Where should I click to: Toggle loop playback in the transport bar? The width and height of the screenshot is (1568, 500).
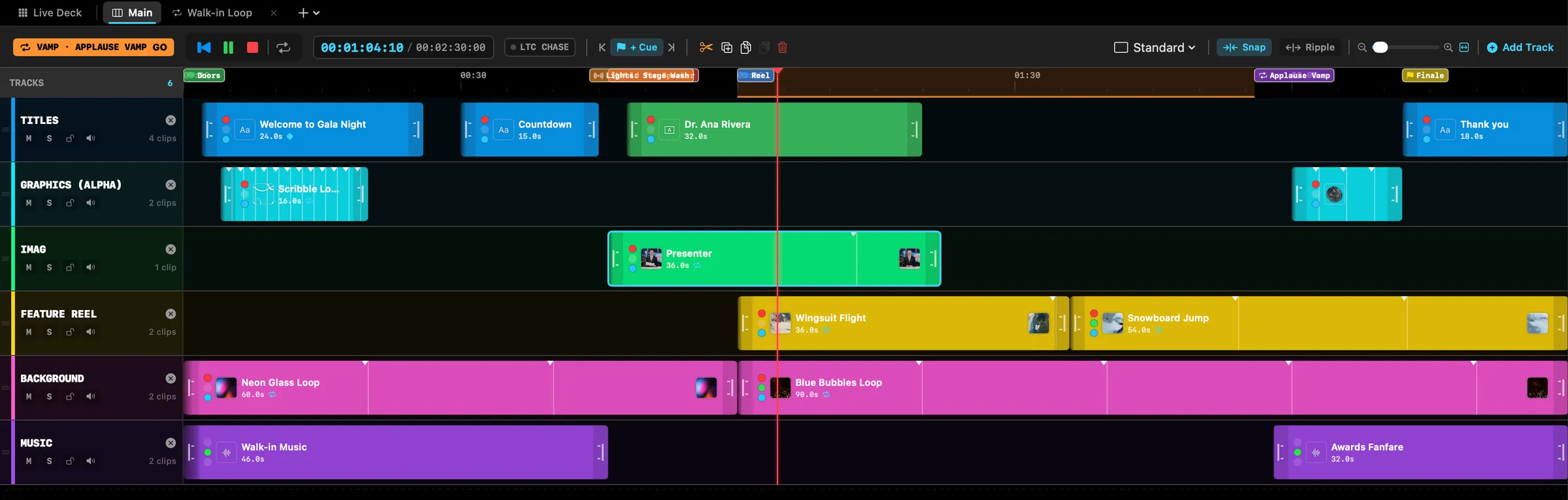283,47
